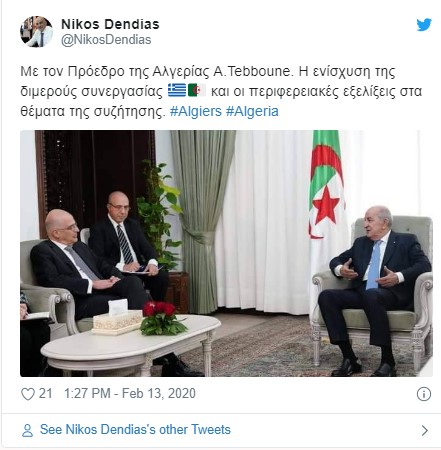
Task: Click the Algerian flag emoji
Action: point(197,90)
